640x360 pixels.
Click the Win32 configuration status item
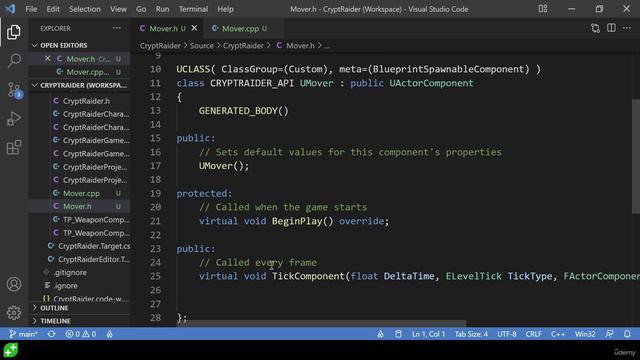pos(585,334)
